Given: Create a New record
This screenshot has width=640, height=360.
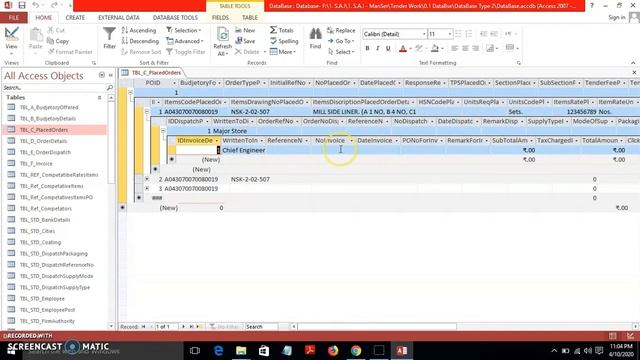Looking at the screenshot, I should coord(245,30).
